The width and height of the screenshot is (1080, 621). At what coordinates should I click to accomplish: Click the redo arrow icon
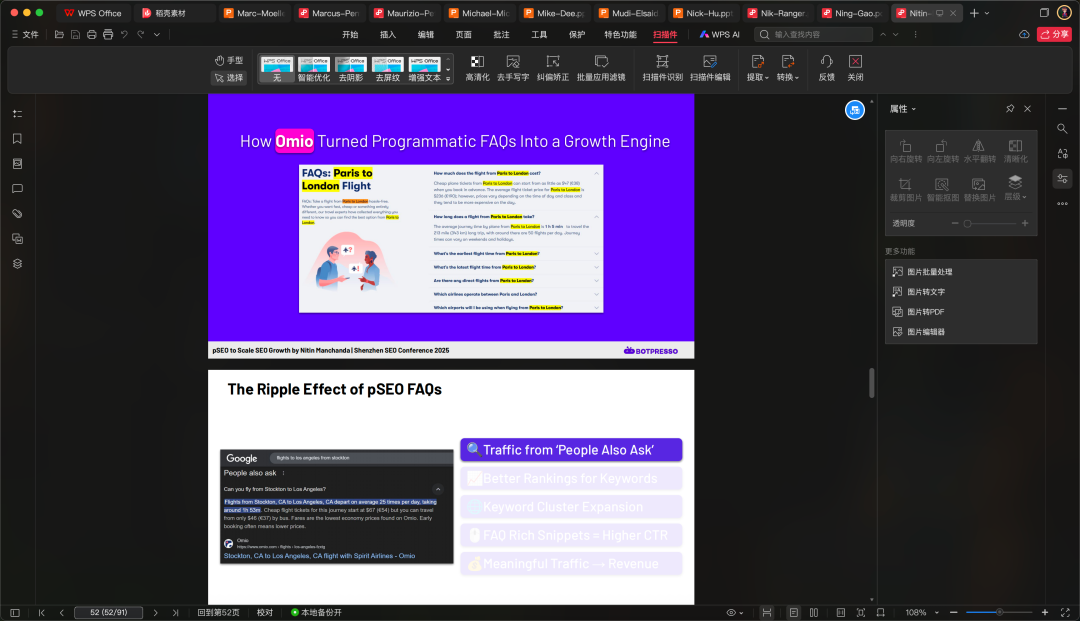(x=141, y=34)
